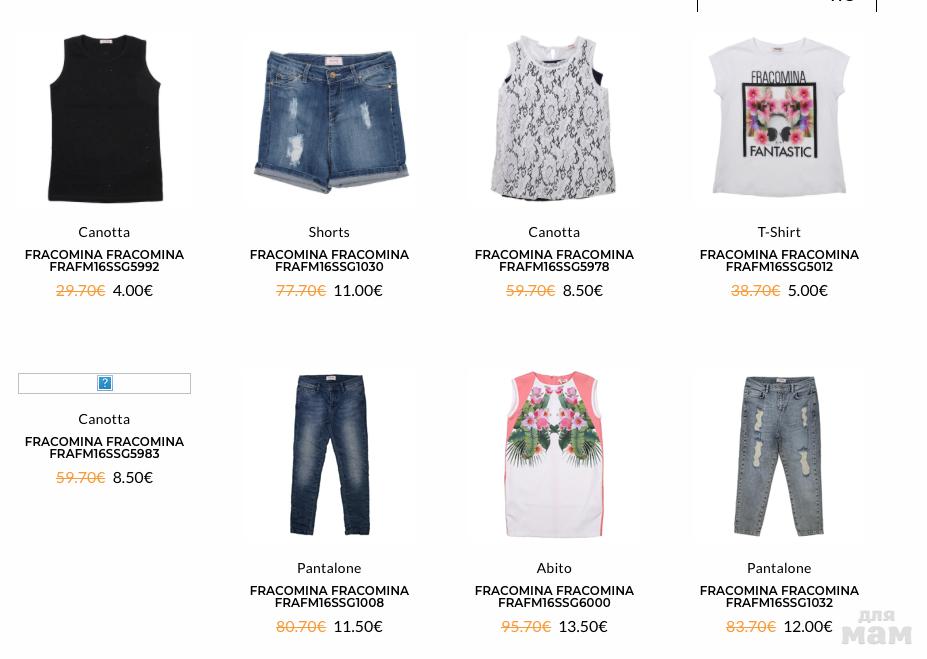Click the 13.50€ Abito price

(x=583, y=626)
